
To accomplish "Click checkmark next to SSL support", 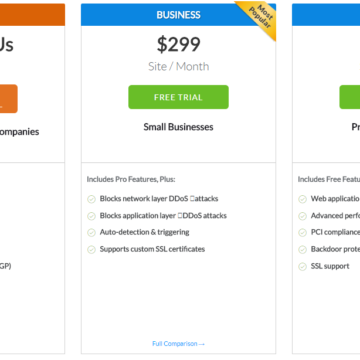I will pyautogui.click(x=302, y=266).
